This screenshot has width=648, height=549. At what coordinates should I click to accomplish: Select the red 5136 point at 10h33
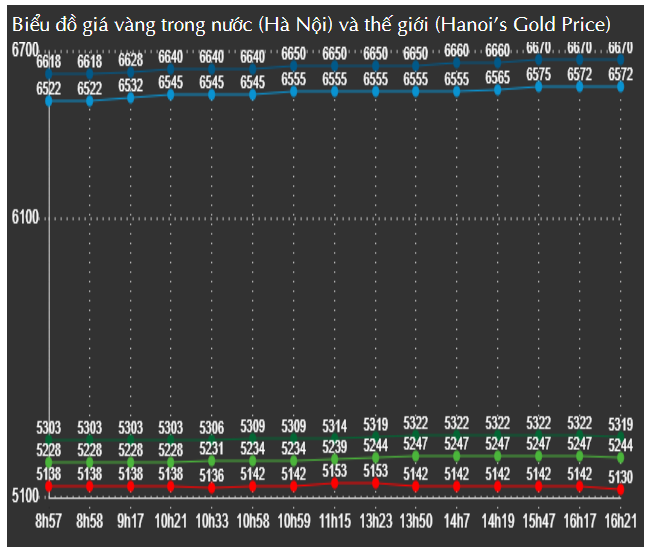pyautogui.click(x=212, y=488)
